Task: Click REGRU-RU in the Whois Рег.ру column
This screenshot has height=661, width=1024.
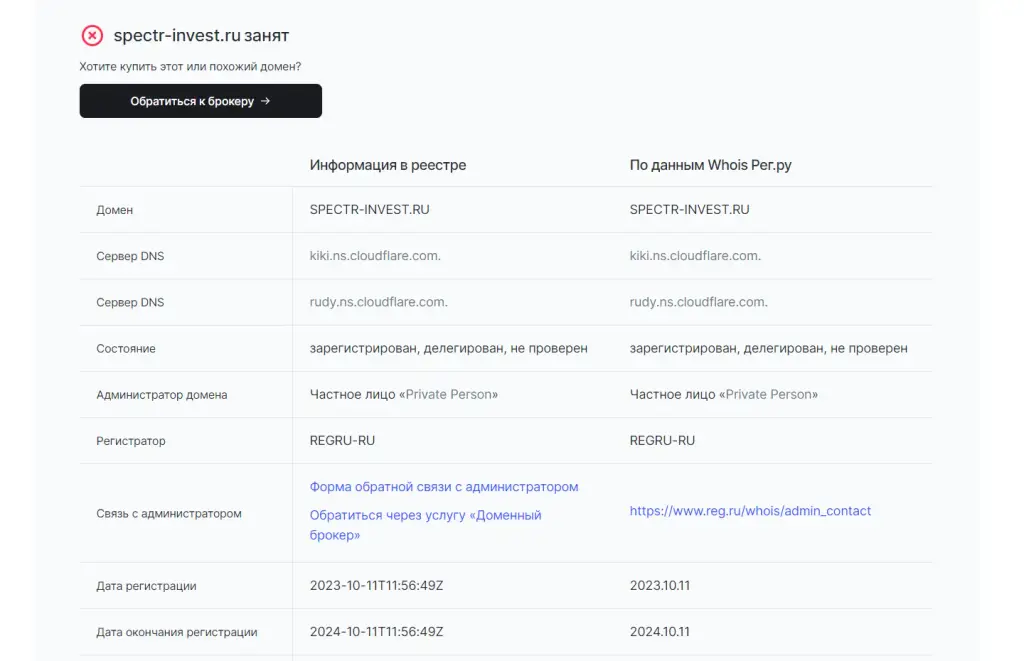Action: click(x=662, y=441)
